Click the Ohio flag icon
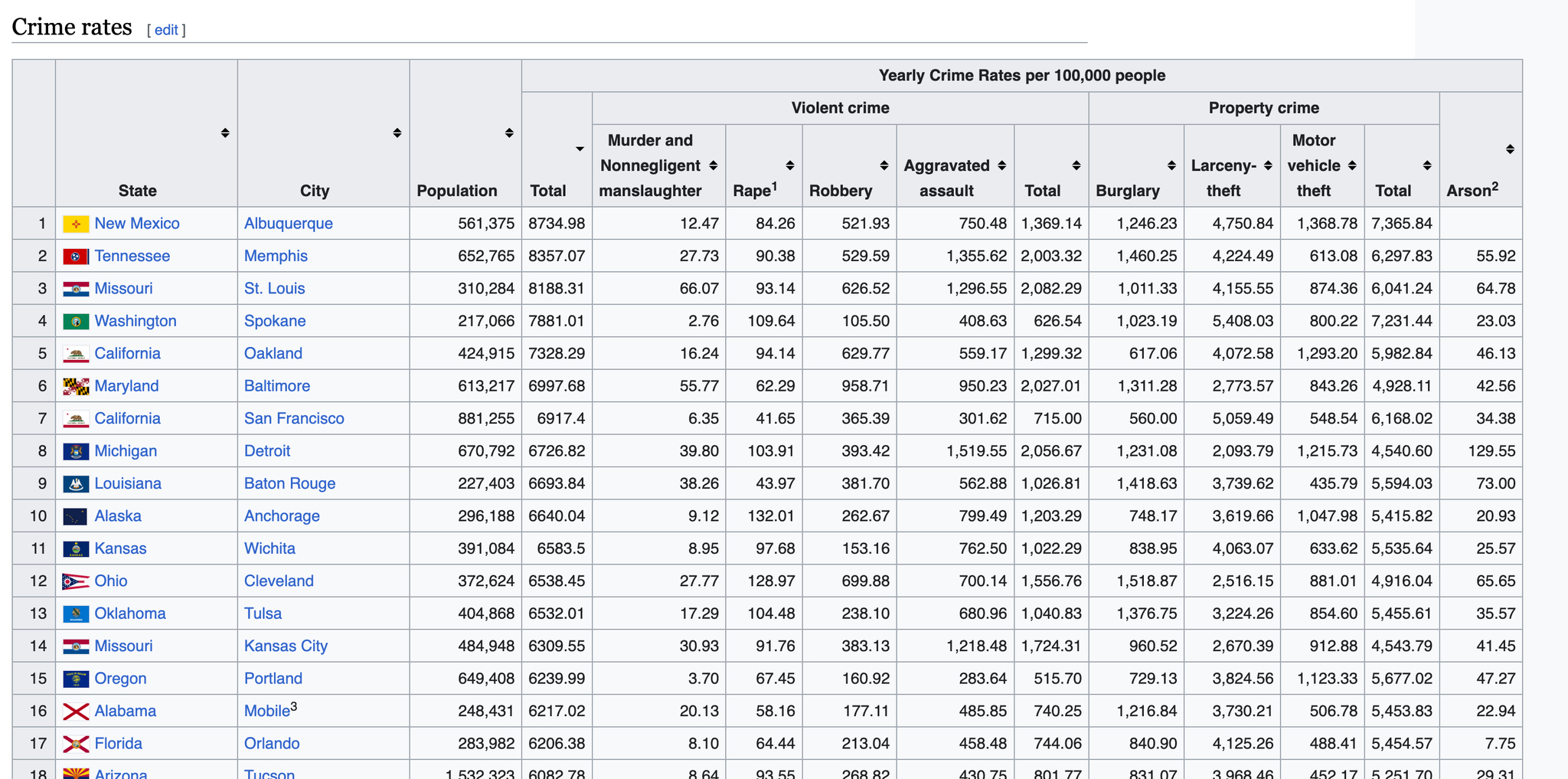This screenshot has height=779, width=1568. pos(76,581)
